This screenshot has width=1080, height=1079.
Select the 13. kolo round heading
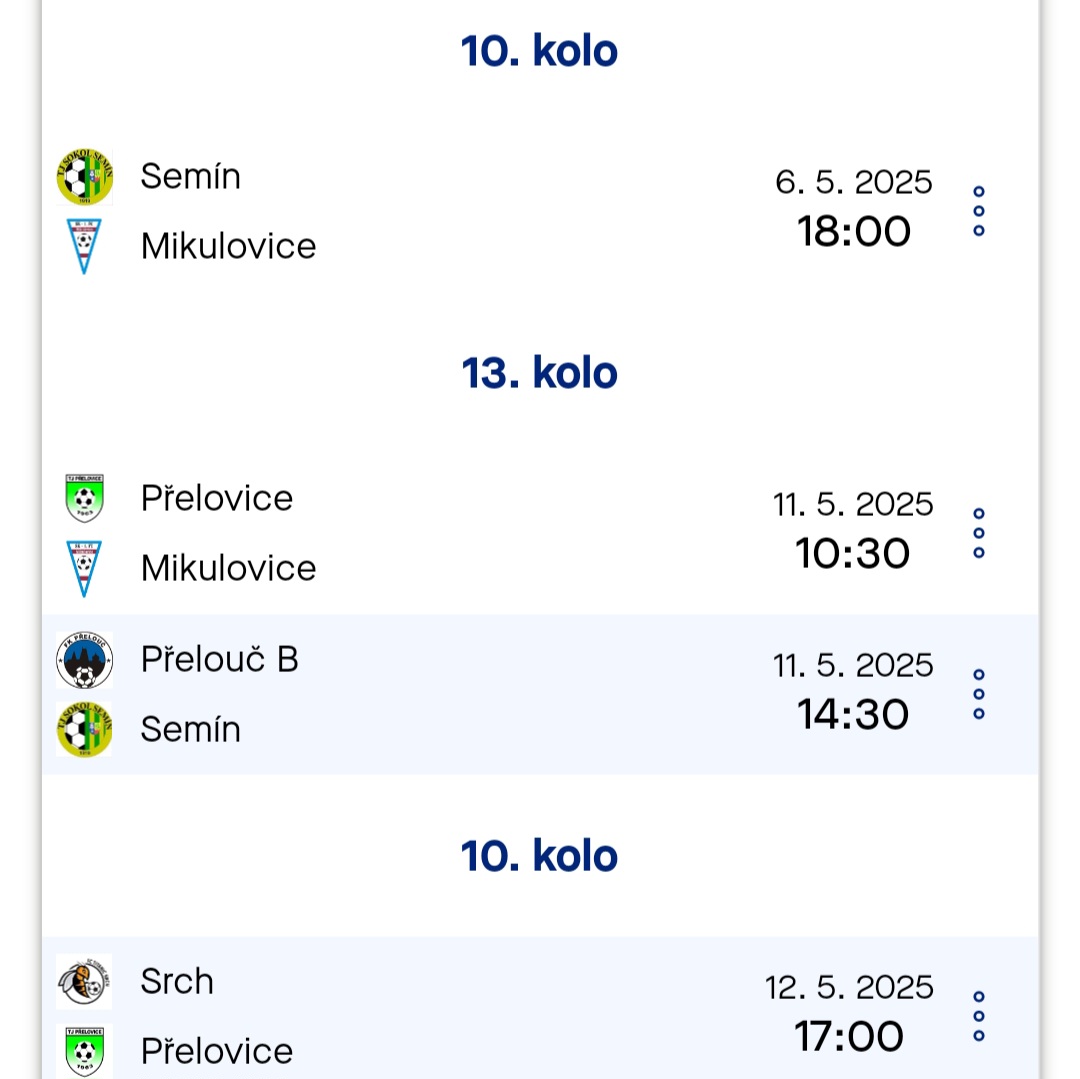point(539,373)
